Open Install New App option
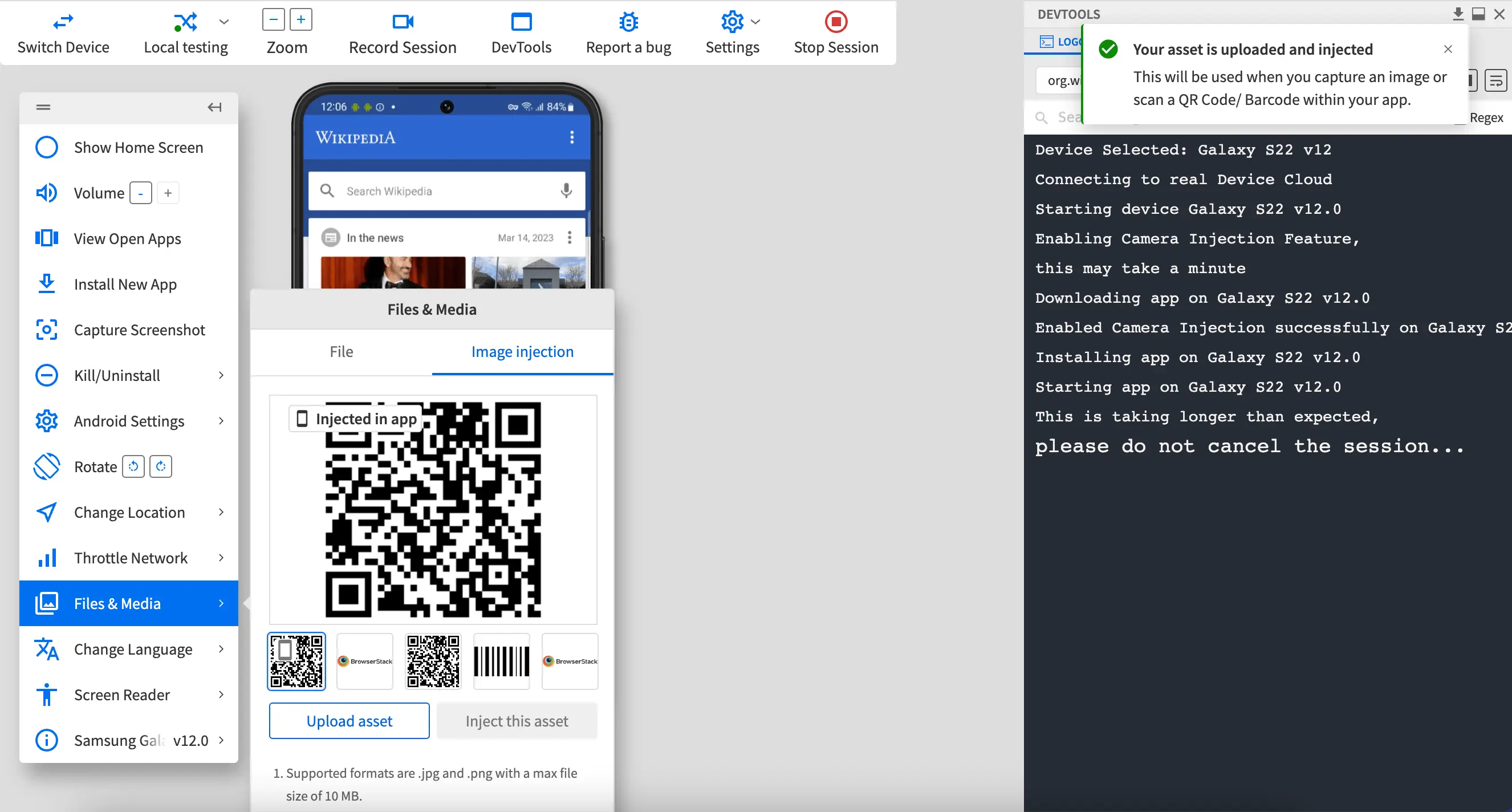This screenshot has height=812, width=1512. click(125, 284)
